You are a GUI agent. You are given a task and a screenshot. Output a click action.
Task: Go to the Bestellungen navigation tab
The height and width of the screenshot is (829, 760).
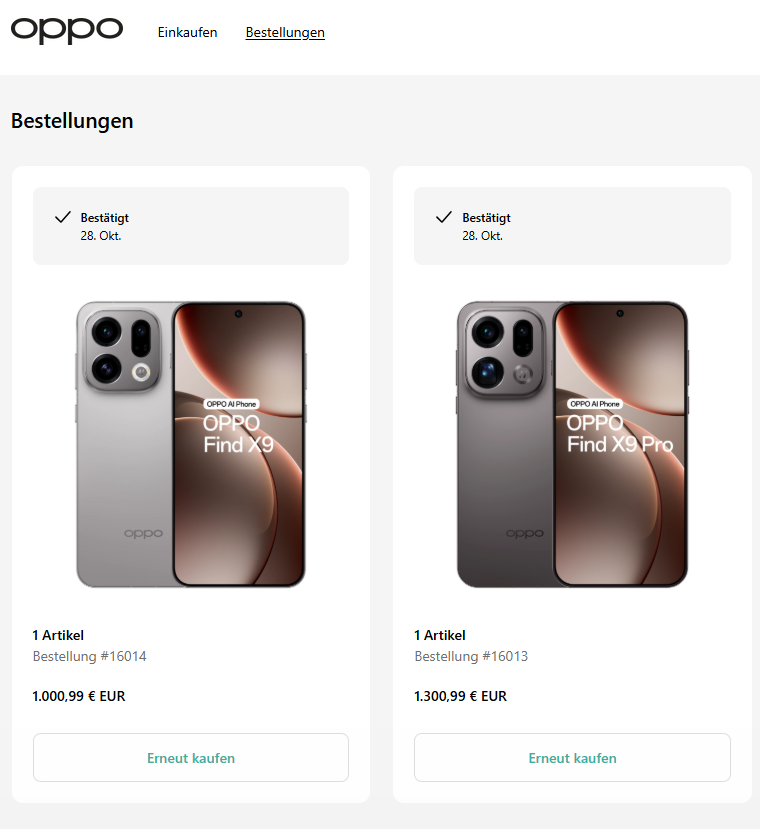(285, 32)
